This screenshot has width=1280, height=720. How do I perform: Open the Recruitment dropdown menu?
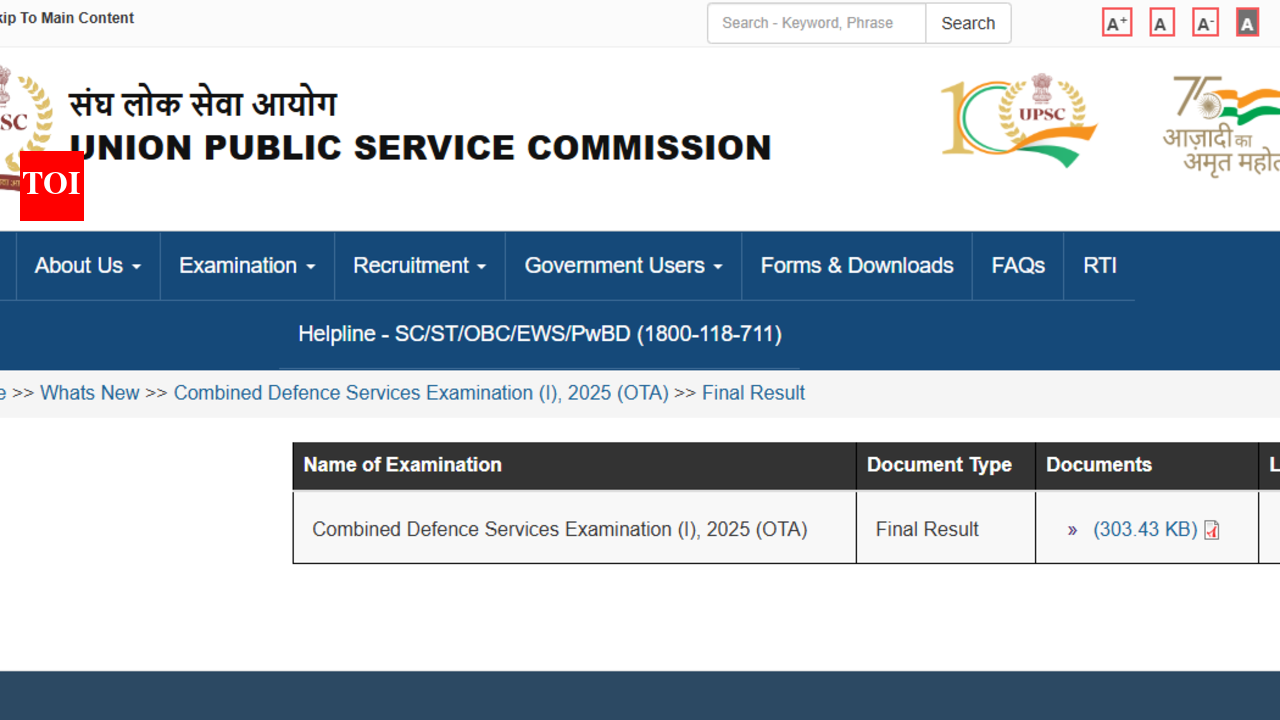(419, 266)
